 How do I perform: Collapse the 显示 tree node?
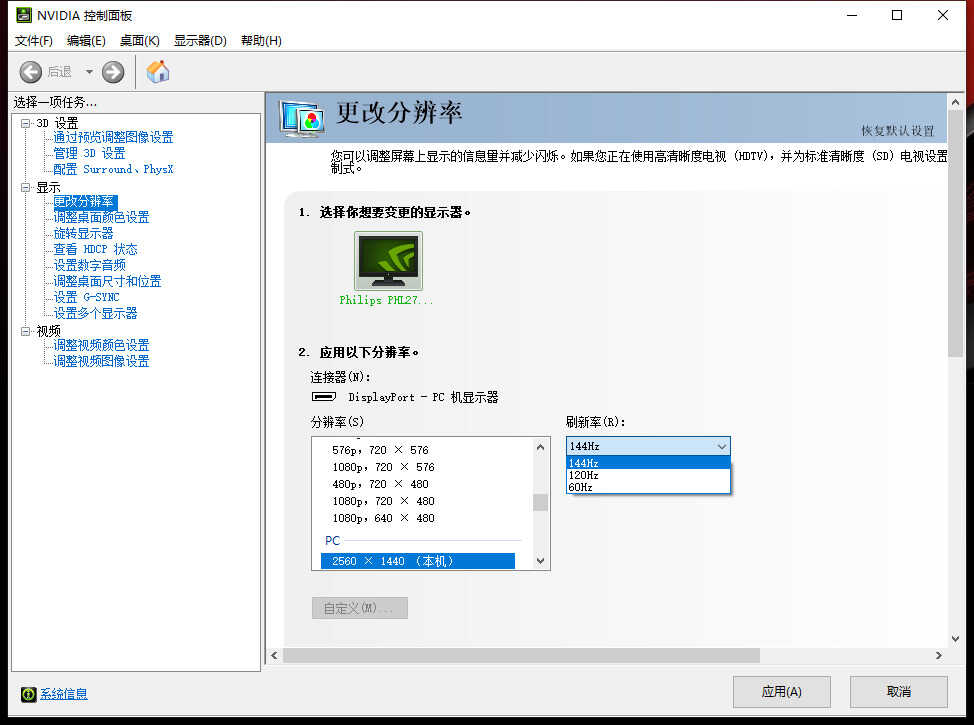pos(25,187)
